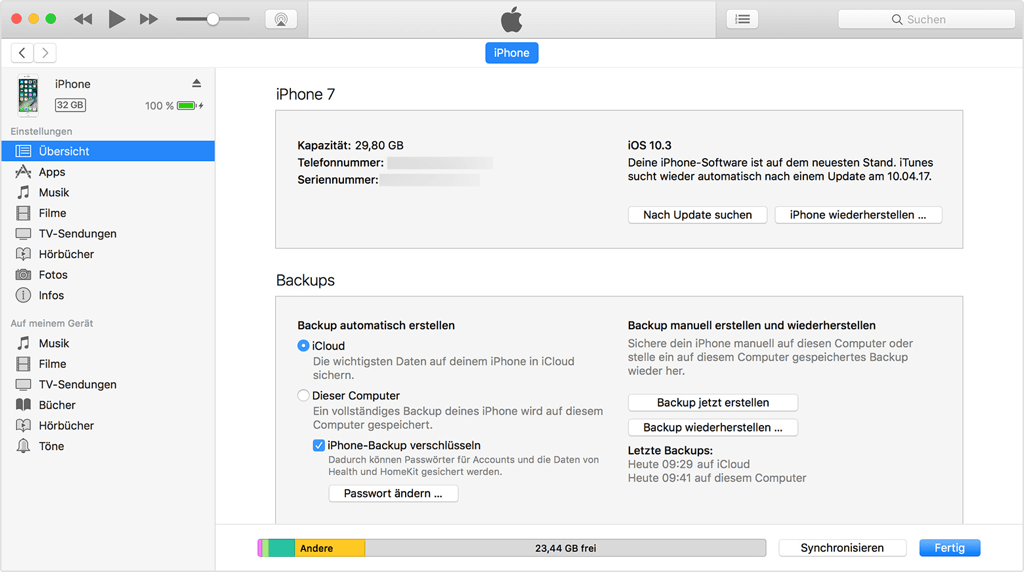Open the list view icon button
Screen dimensions: 1024x572
pos(743,19)
